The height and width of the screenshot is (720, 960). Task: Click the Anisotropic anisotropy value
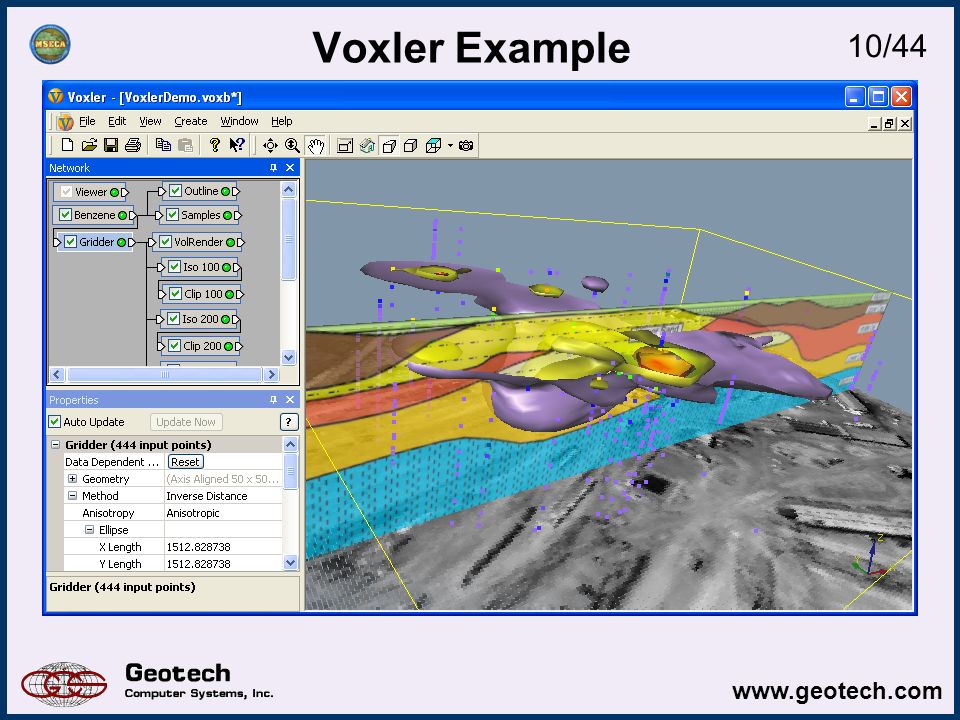(193, 513)
